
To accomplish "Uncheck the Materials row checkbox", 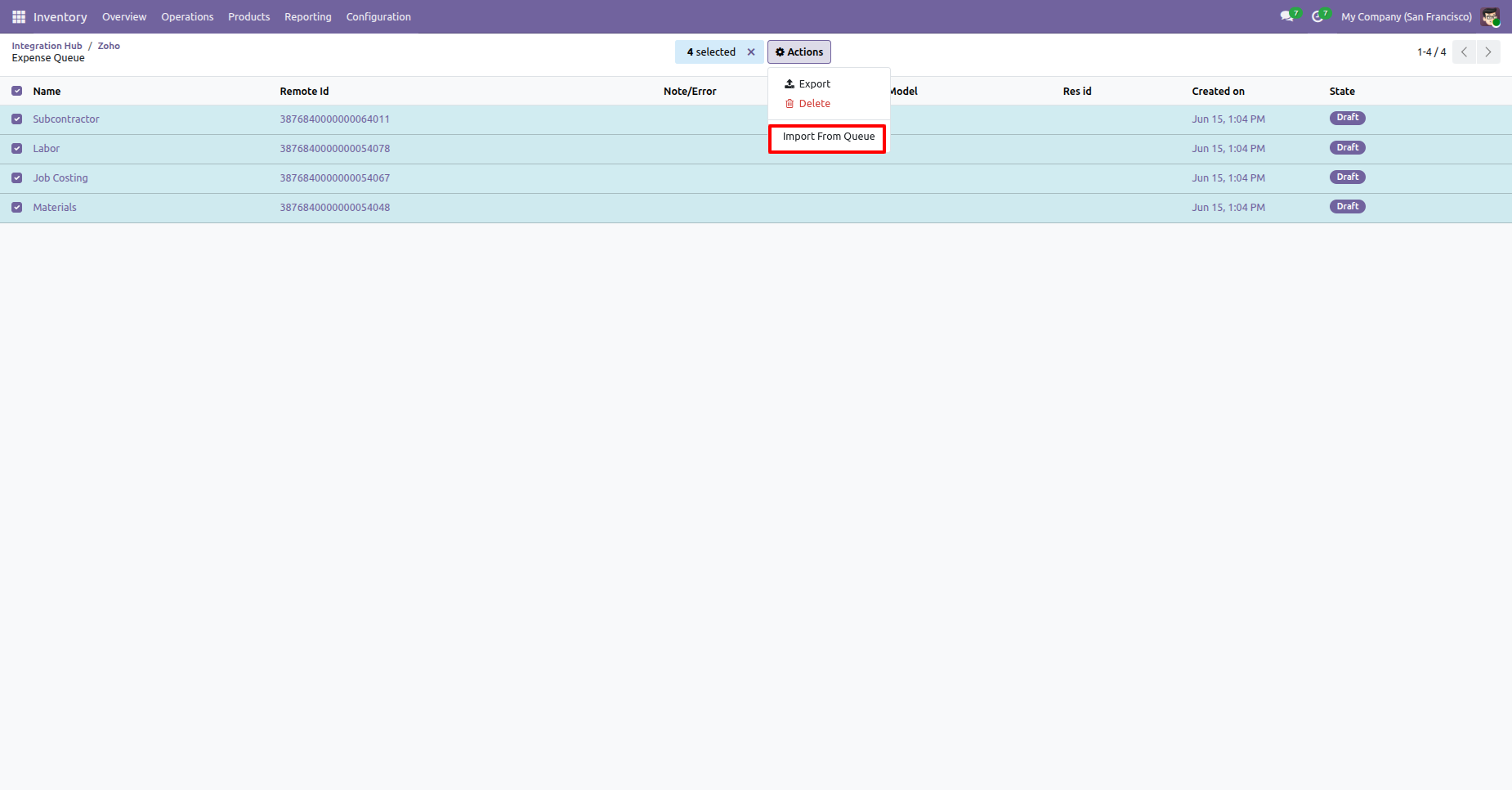I will click(x=17, y=208).
